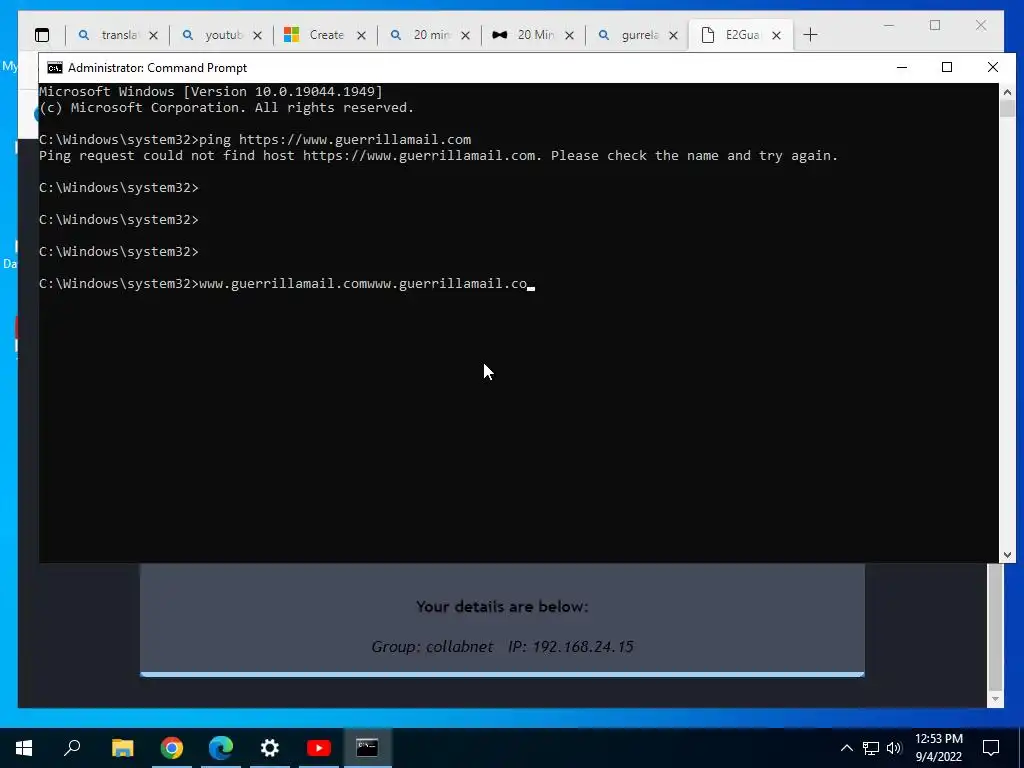The width and height of the screenshot is (1024, 768).
Task: Click Command Prompt scrollbar down arrow
Action: coord(1007,554)
